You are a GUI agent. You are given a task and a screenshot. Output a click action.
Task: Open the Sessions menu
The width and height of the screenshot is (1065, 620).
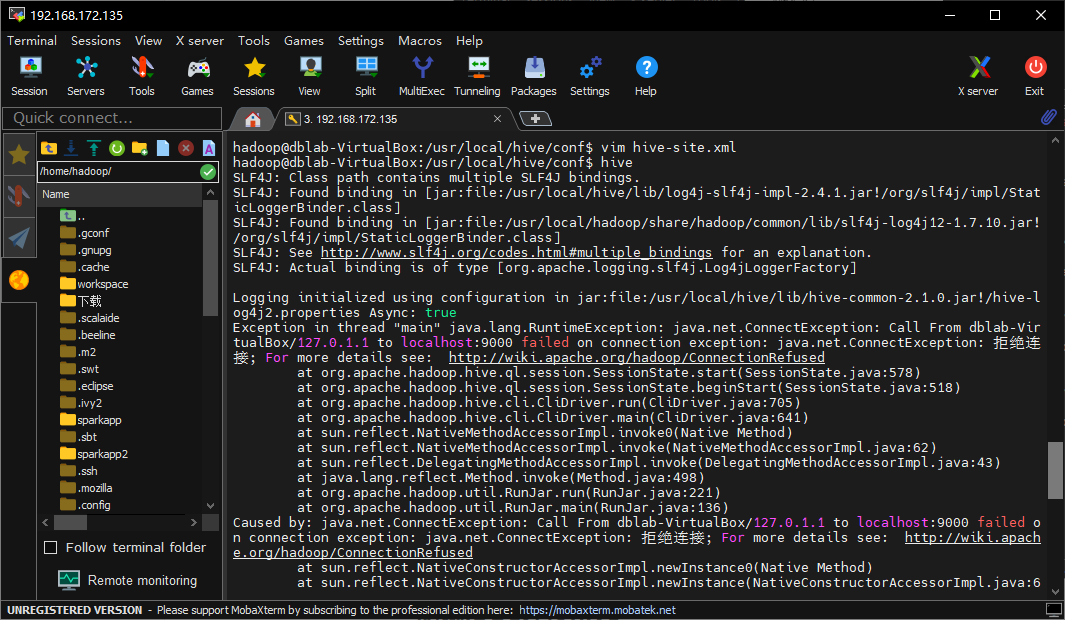click(96, 41)
